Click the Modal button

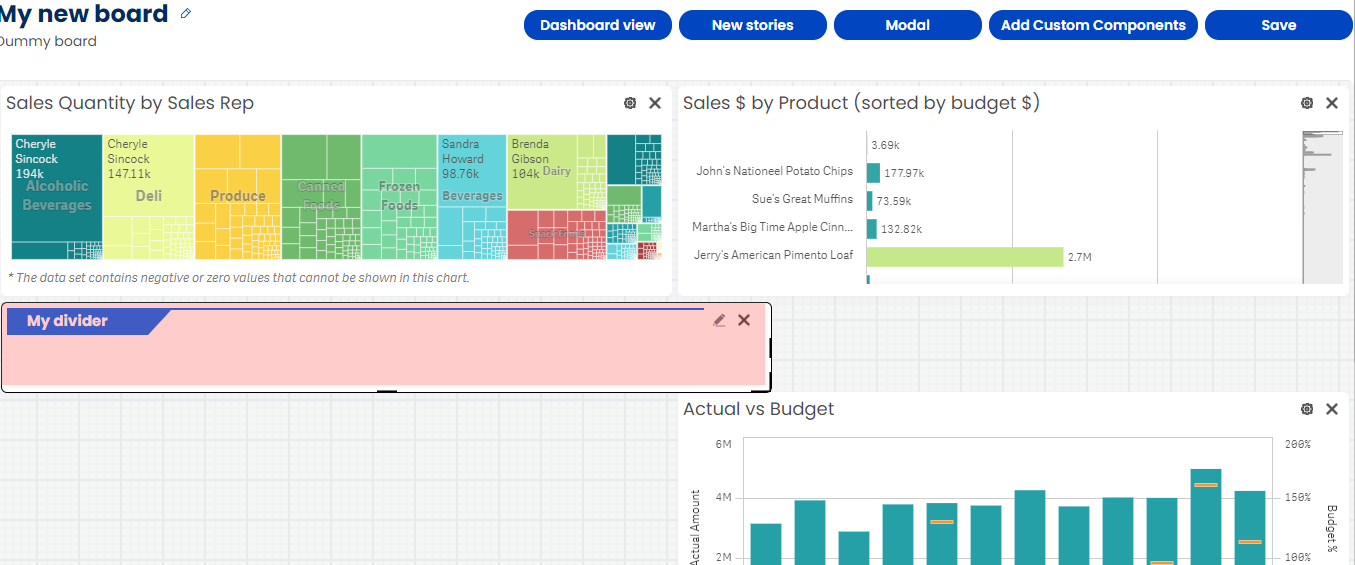908,25
